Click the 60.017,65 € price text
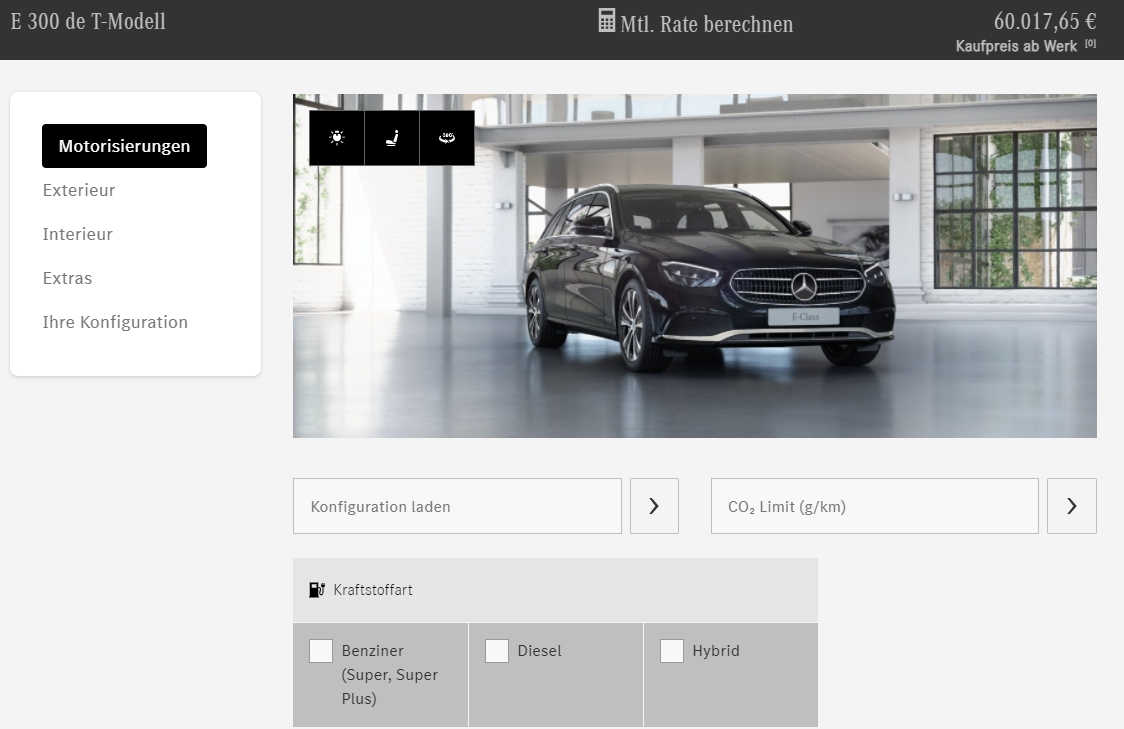 pos(1044,22)
